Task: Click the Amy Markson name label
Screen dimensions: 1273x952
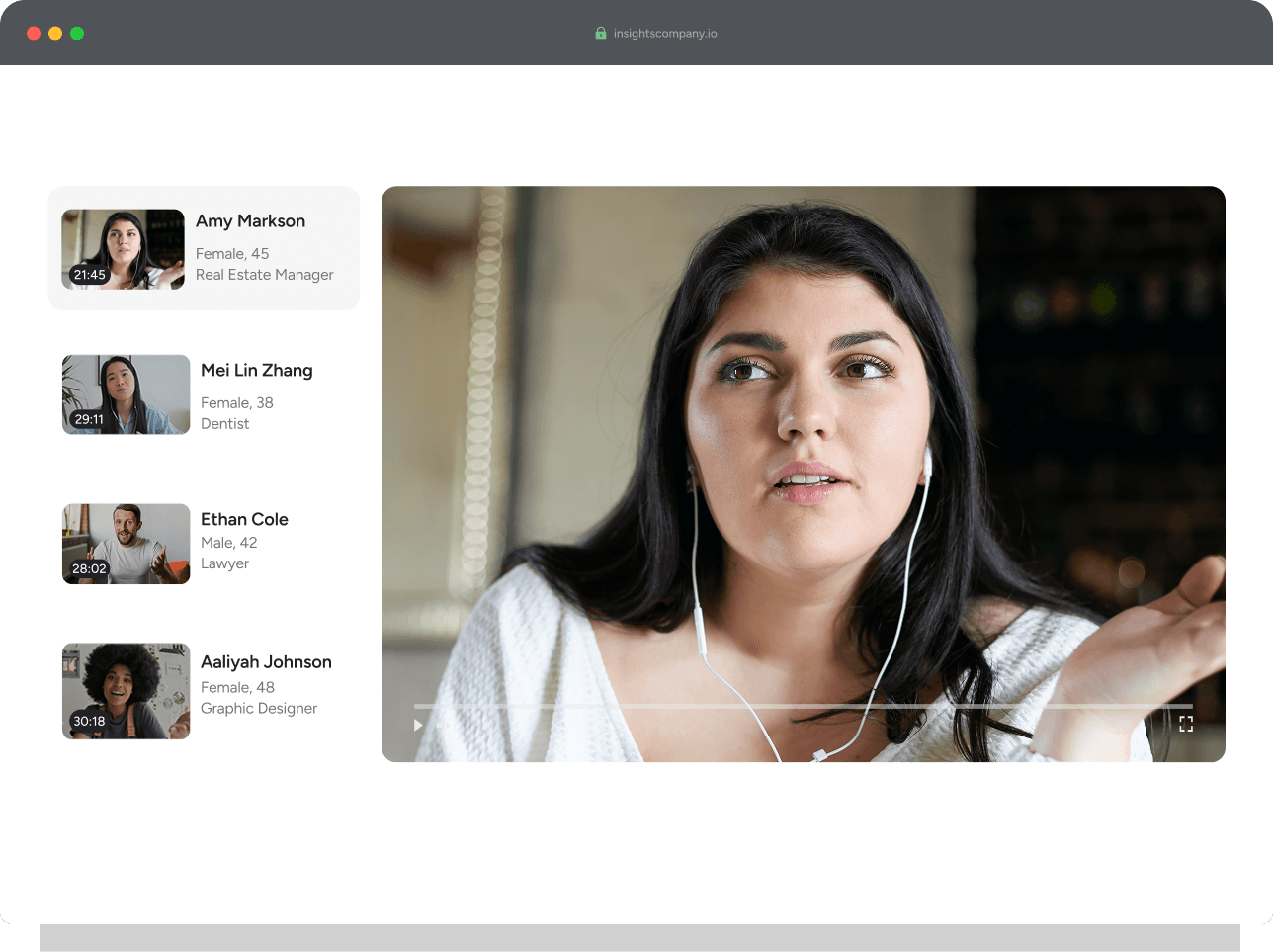Action: point(250,221)
